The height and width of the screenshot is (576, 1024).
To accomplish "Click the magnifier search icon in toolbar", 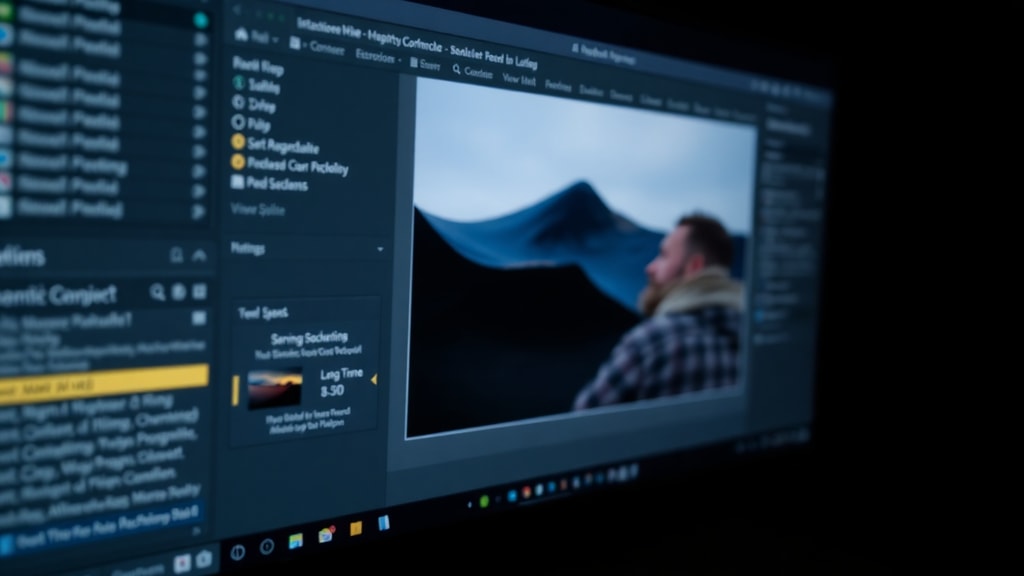I will (x=456, y=69).
